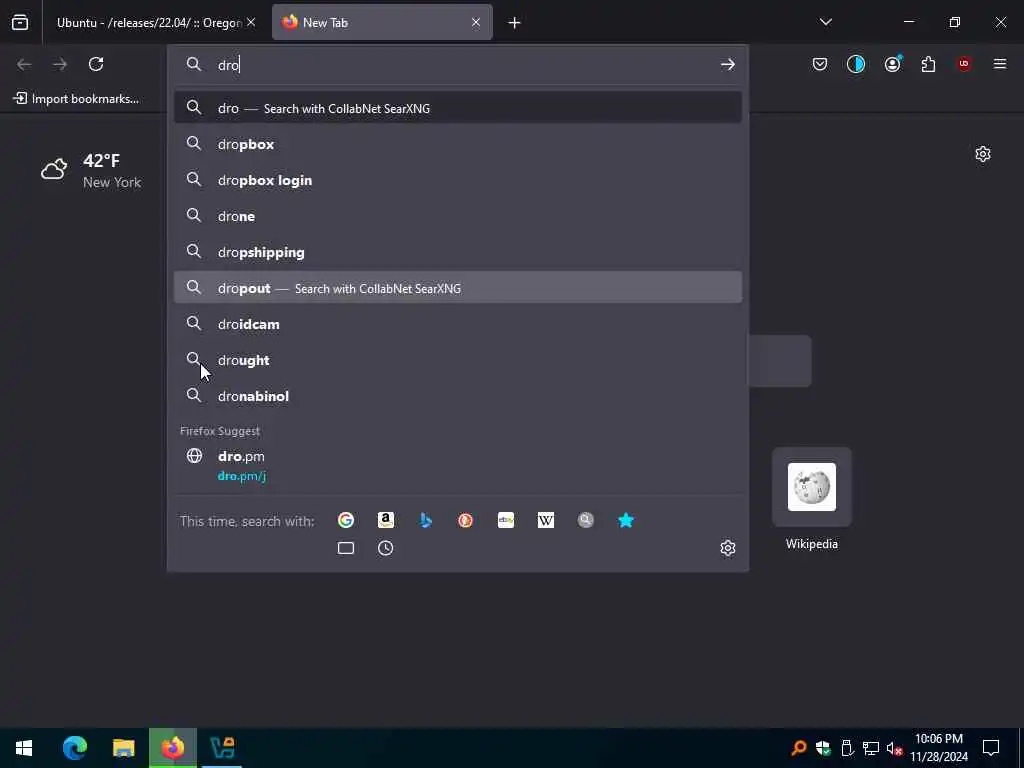1024x768 pixels.
Task: Reload the current page
Action: point(96,64)
